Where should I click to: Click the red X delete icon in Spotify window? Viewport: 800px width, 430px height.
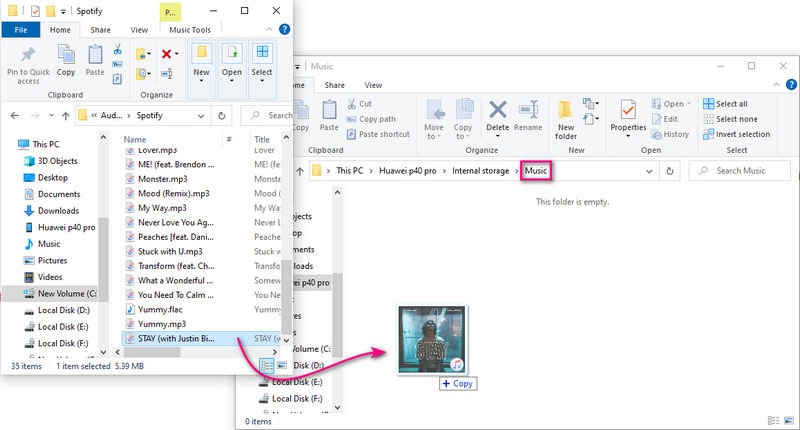click(166, 54)
